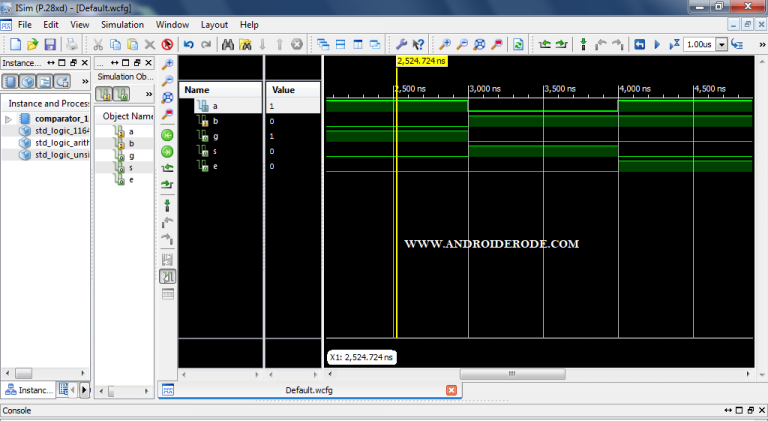Click the Name column header in waveform
The height and width of the screenshot is (421, 768).
pyautogui.click(x=221, y=90)
